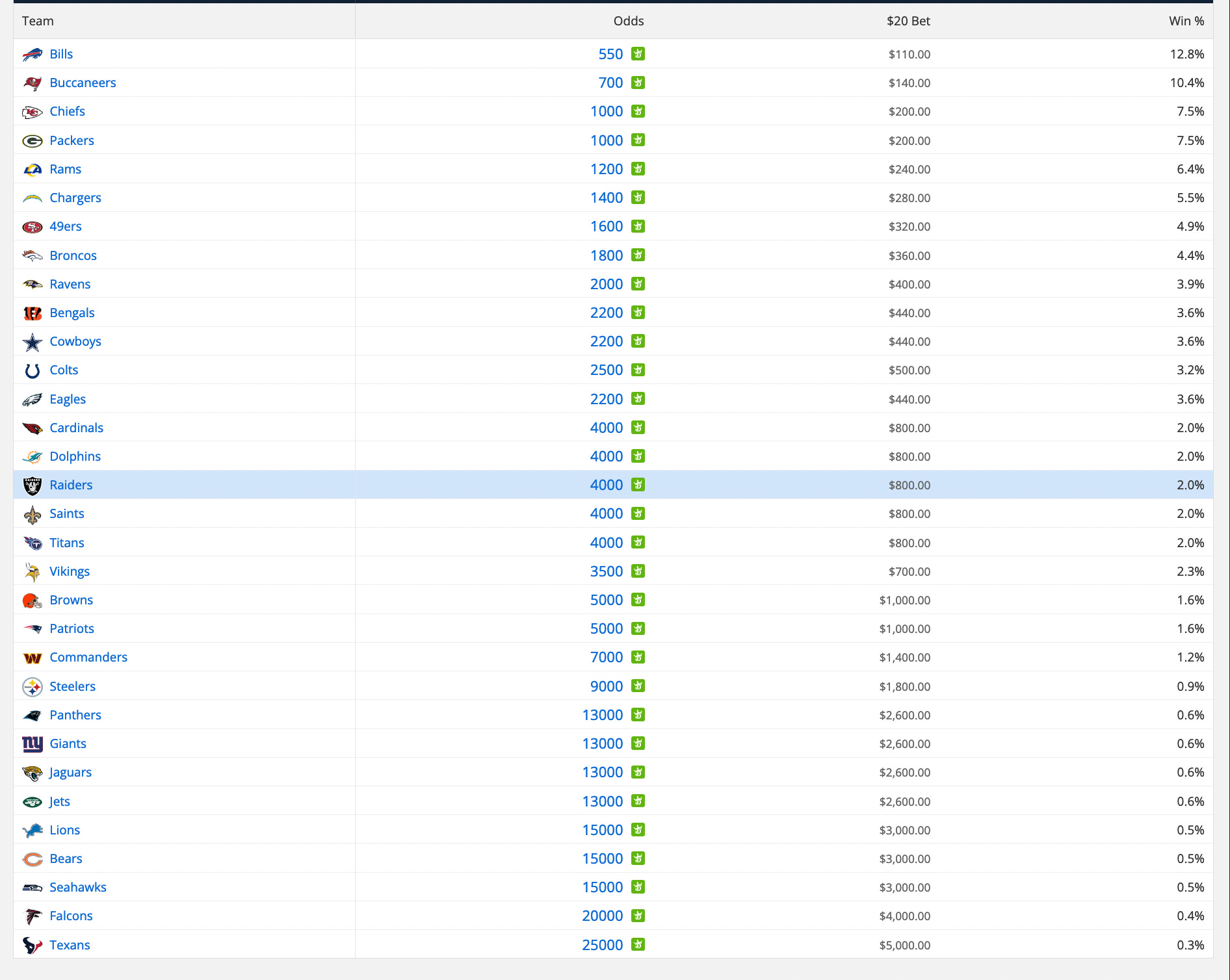Image resolution: width=1230 pixels, height=980 pixels.
Task: Click the DraftKings icon beside Jaguars odds
Action: click(x=638, y=772)
